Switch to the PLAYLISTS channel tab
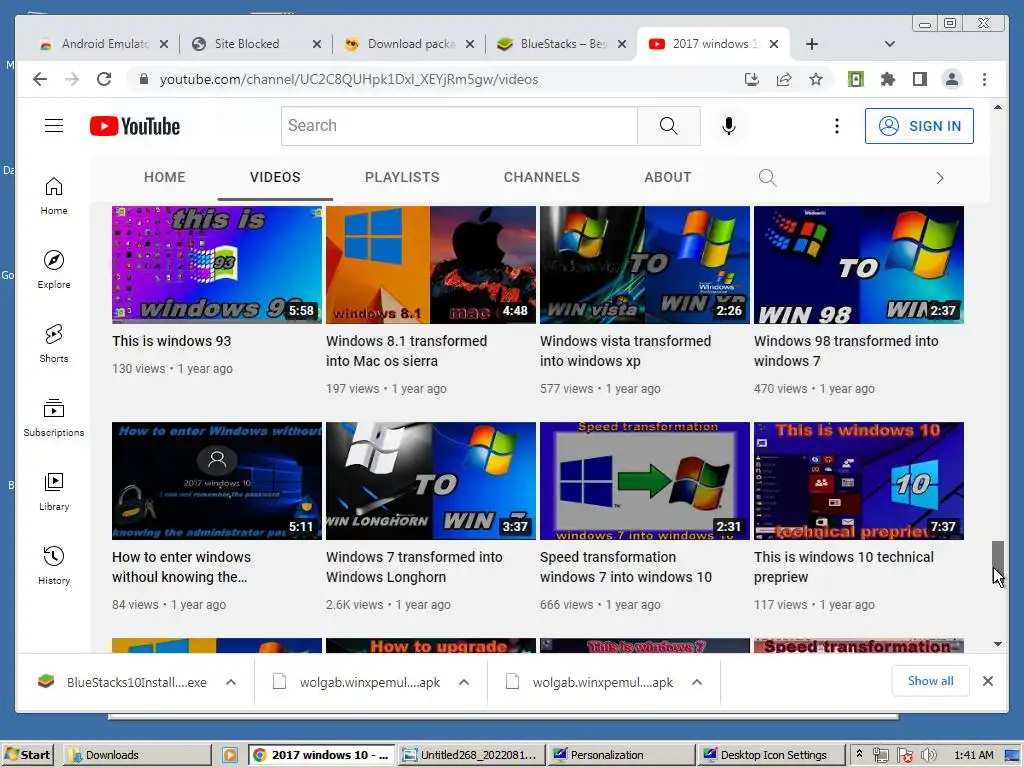The image size is (1024, 768). click(x=402, y=177)
